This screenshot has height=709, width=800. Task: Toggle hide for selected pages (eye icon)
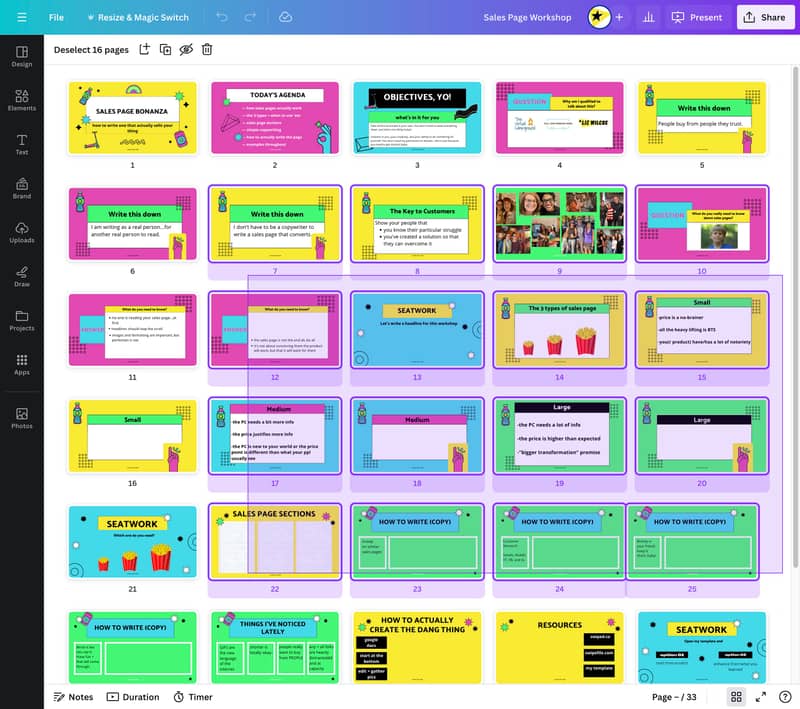pos(186,49)
